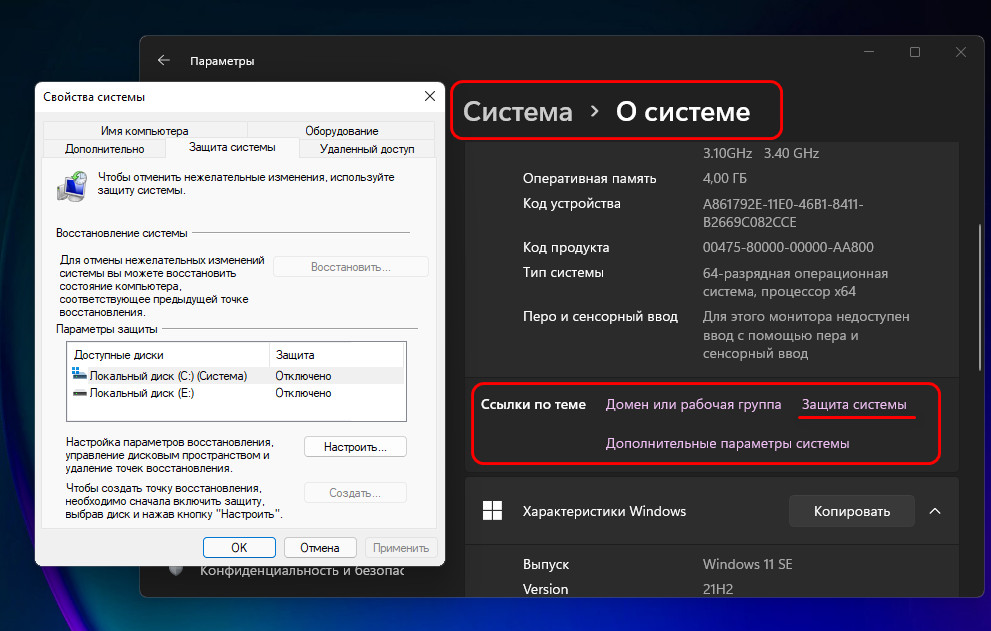
Task: Click the Защита column header
Action: pos(337,355)
